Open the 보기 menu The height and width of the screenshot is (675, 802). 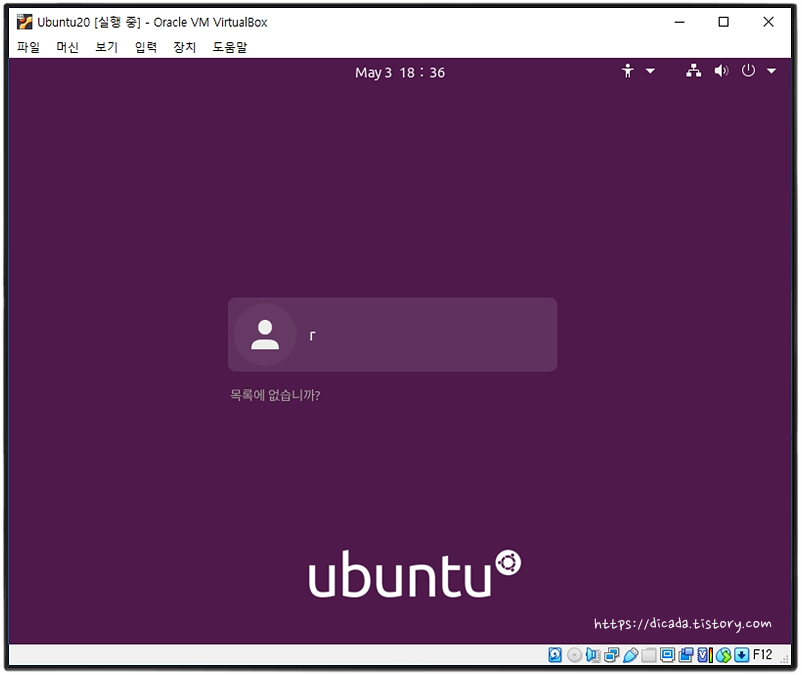106,47
